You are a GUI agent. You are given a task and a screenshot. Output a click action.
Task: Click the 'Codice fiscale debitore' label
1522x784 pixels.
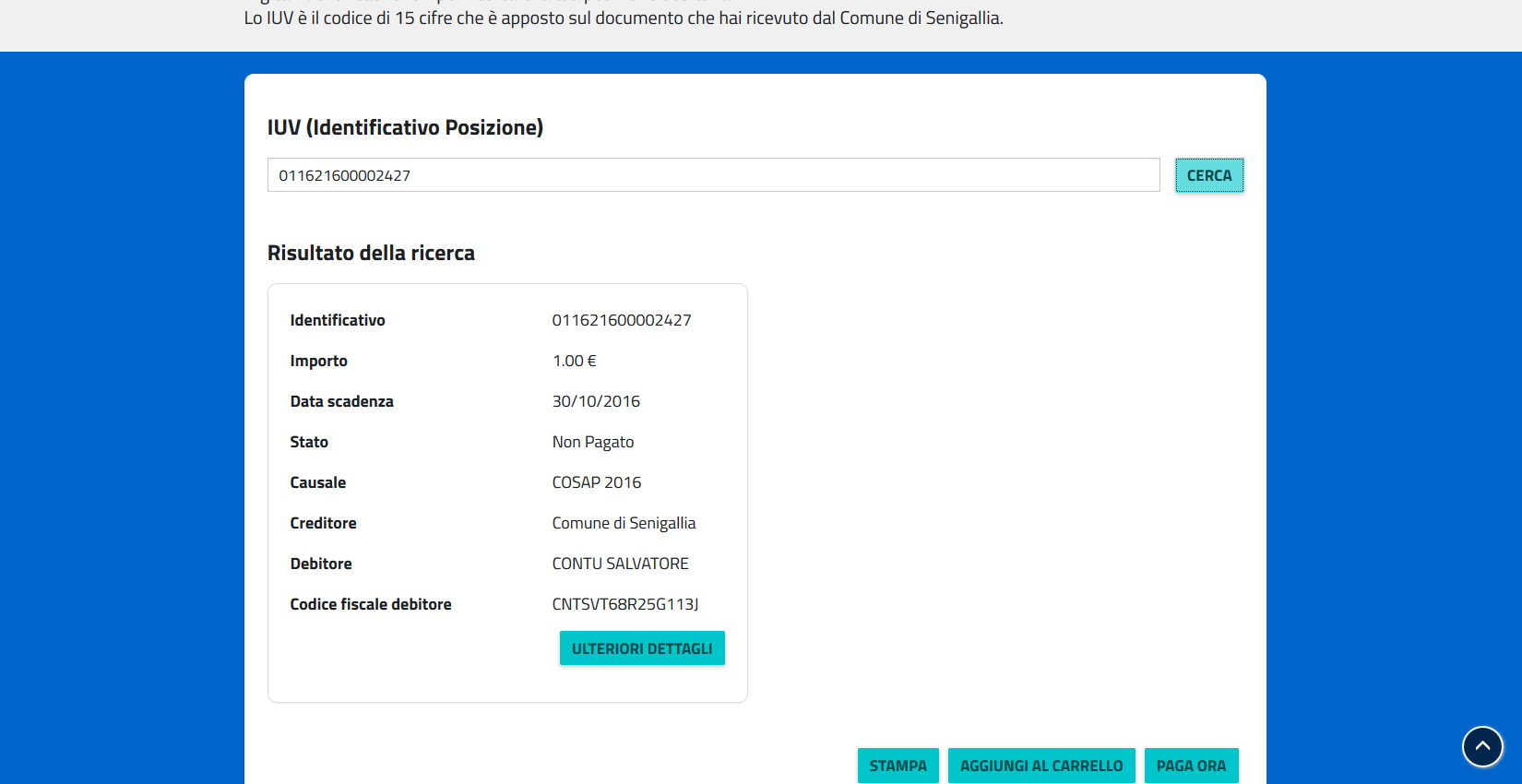371,604
